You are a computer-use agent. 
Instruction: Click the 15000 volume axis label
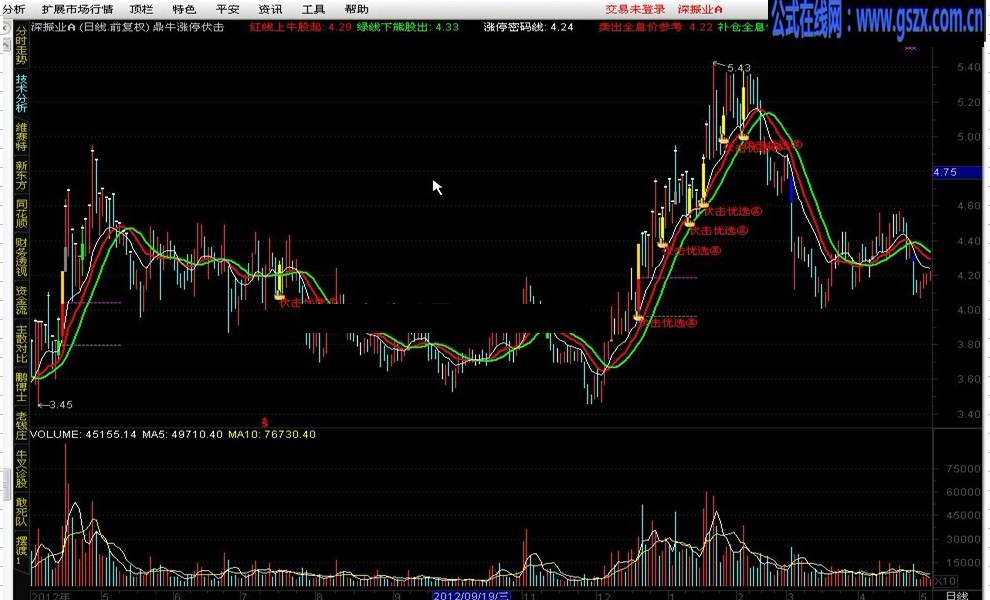963,563
